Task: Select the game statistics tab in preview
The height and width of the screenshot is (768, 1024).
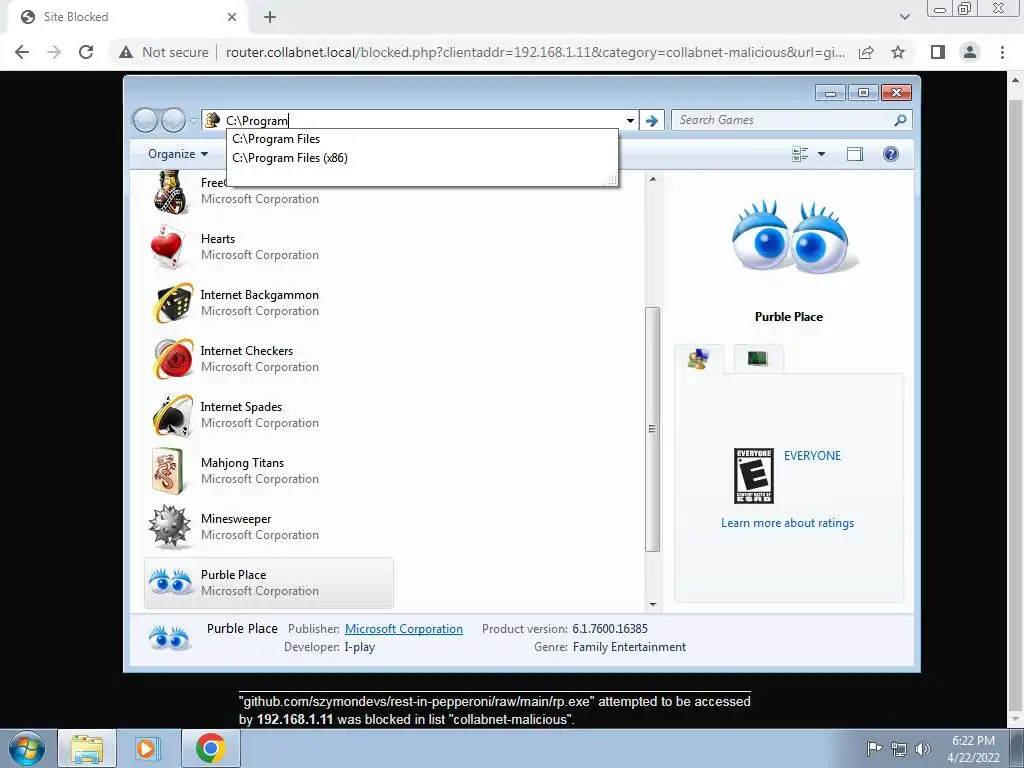Action: 699,359
